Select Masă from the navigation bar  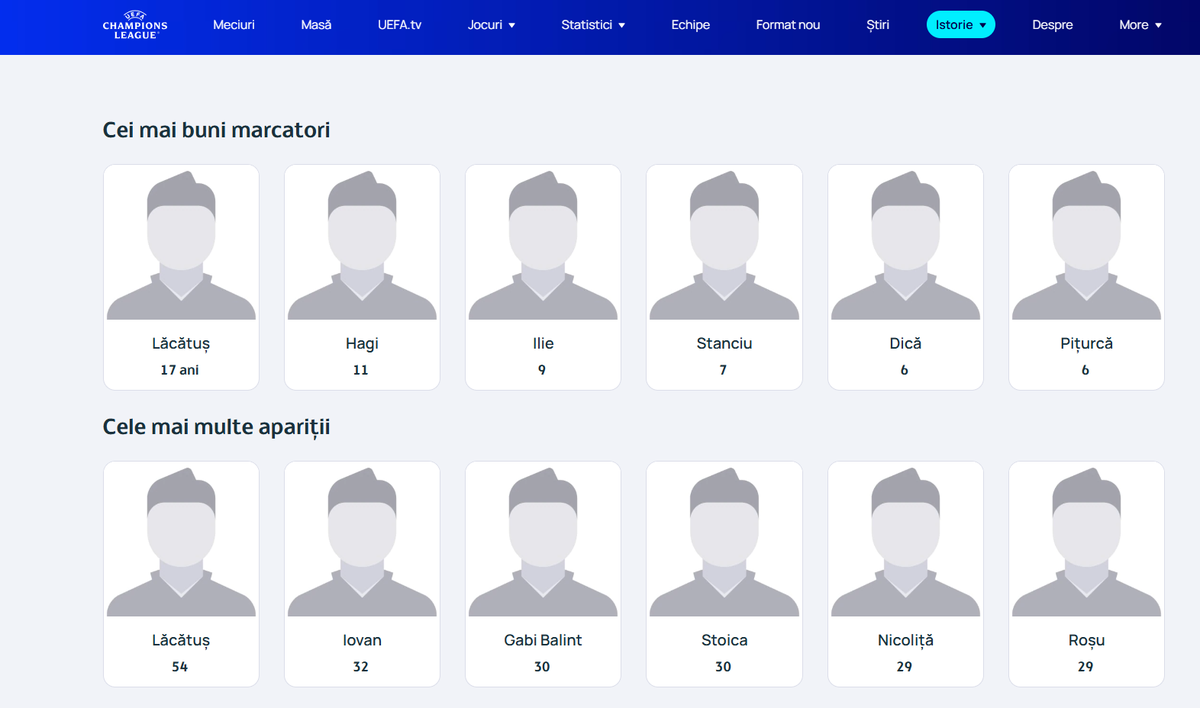(x=316, y=24)
